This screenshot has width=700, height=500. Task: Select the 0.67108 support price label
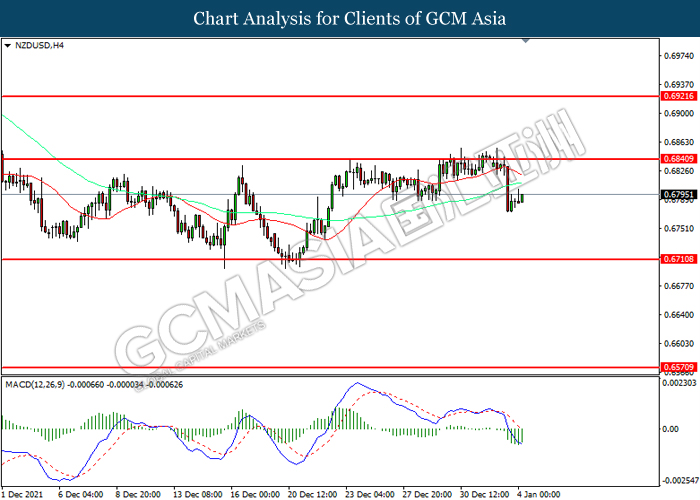679,259
